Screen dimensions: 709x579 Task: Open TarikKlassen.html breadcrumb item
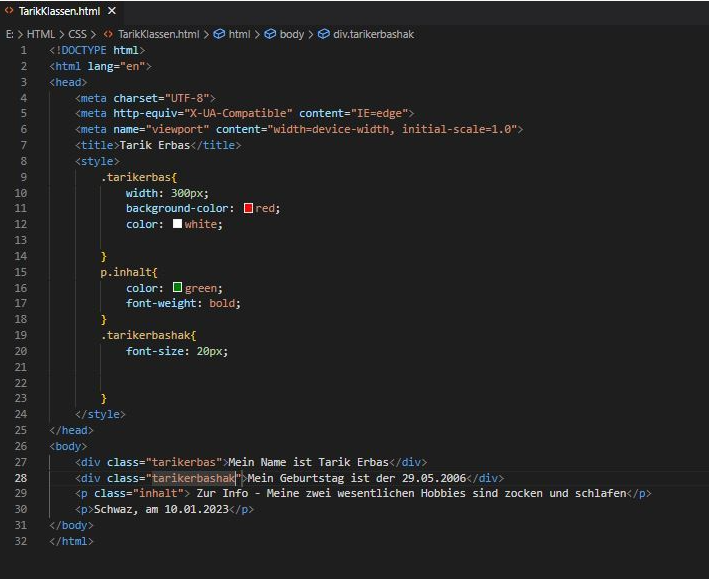tap(158, 34)
